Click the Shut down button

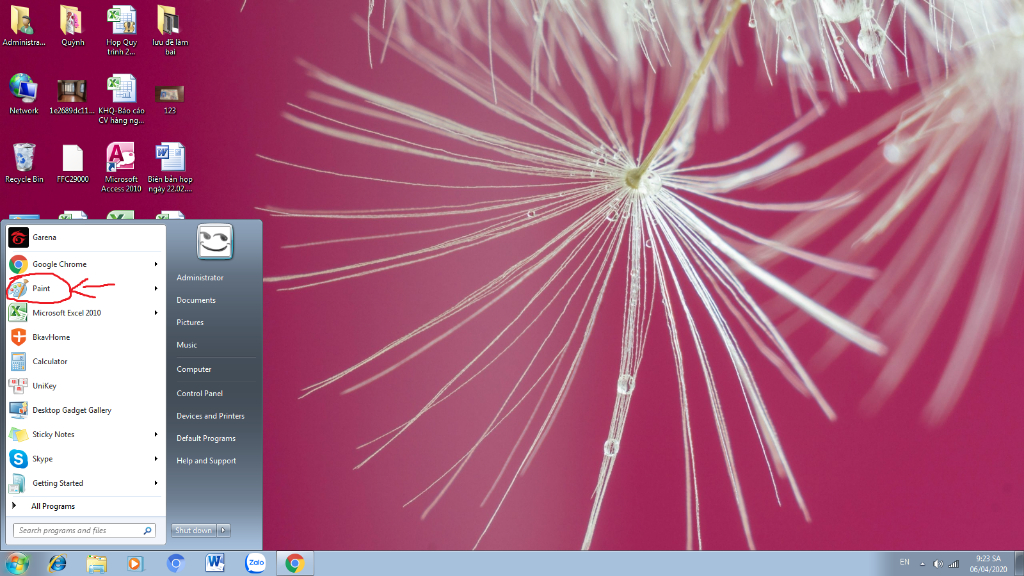click(194, 530)
